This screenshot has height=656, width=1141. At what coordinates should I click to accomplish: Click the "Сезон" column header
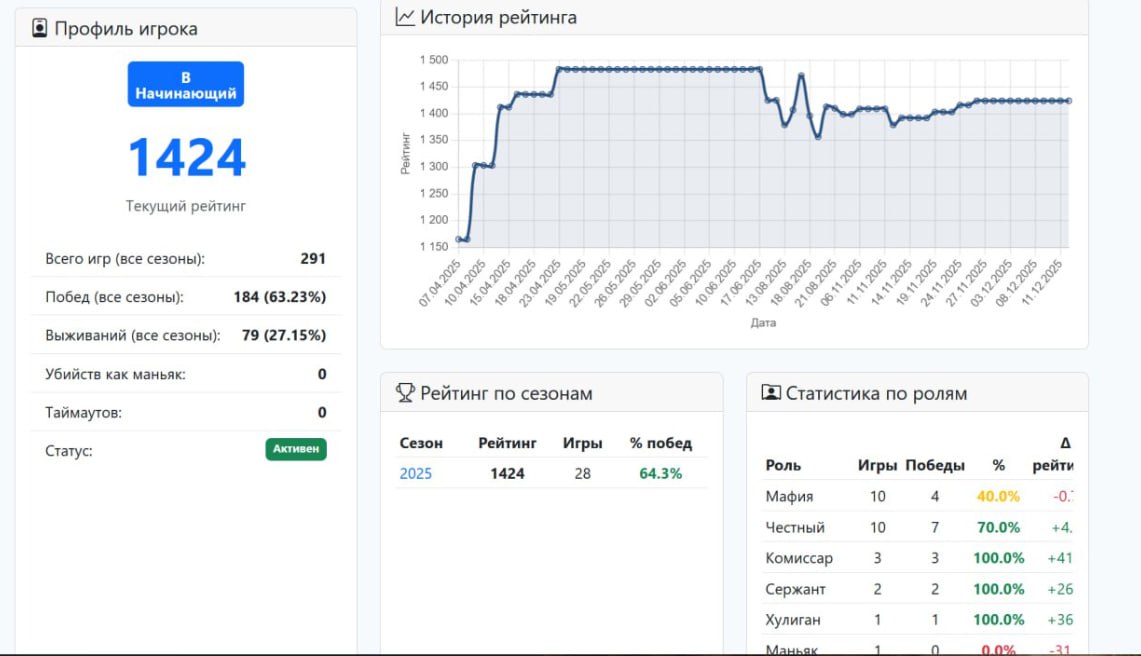[421, 443]
